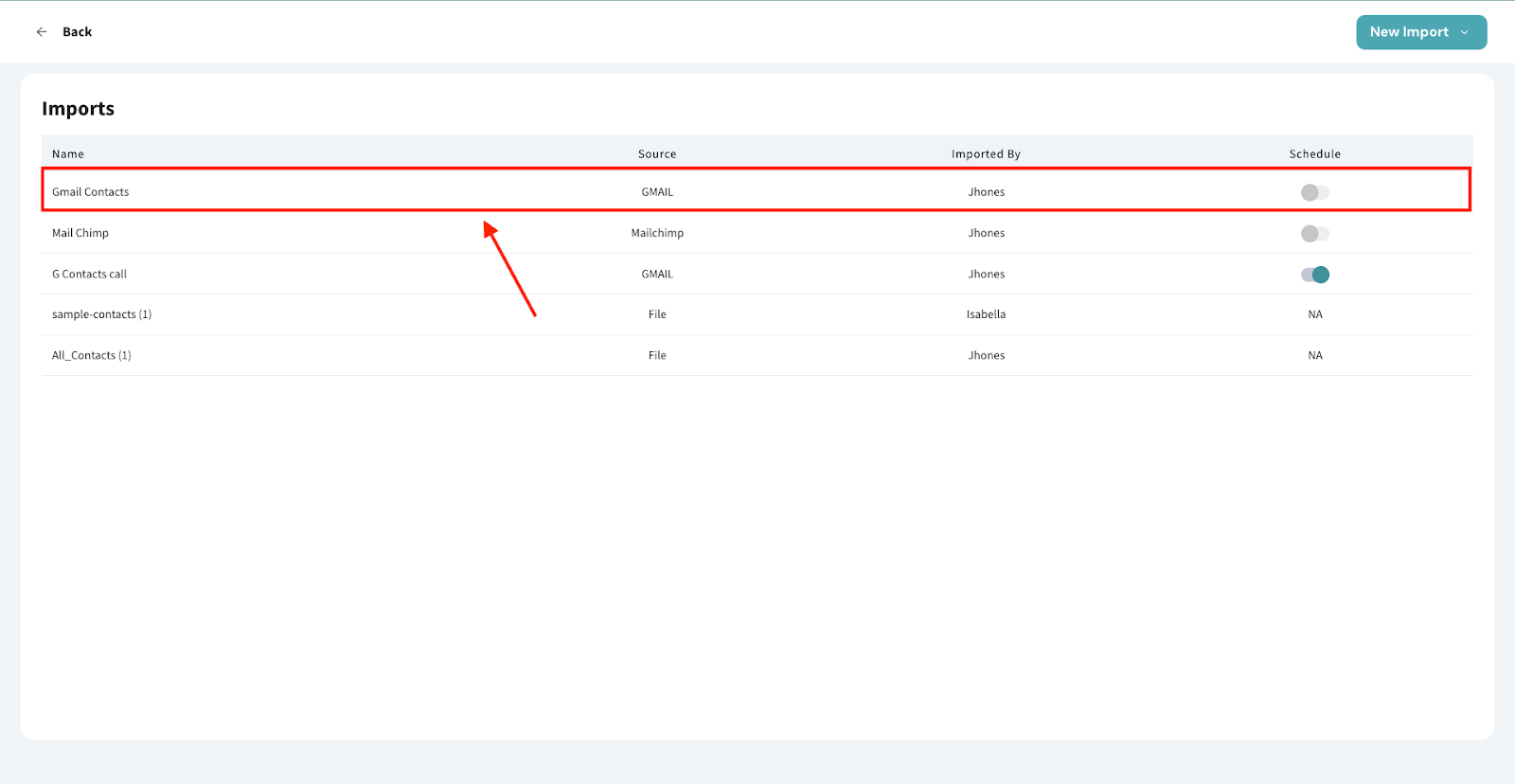Expand the New Import dropdown chevron
Viewport: 1515px width, 784px height.
1465,32
